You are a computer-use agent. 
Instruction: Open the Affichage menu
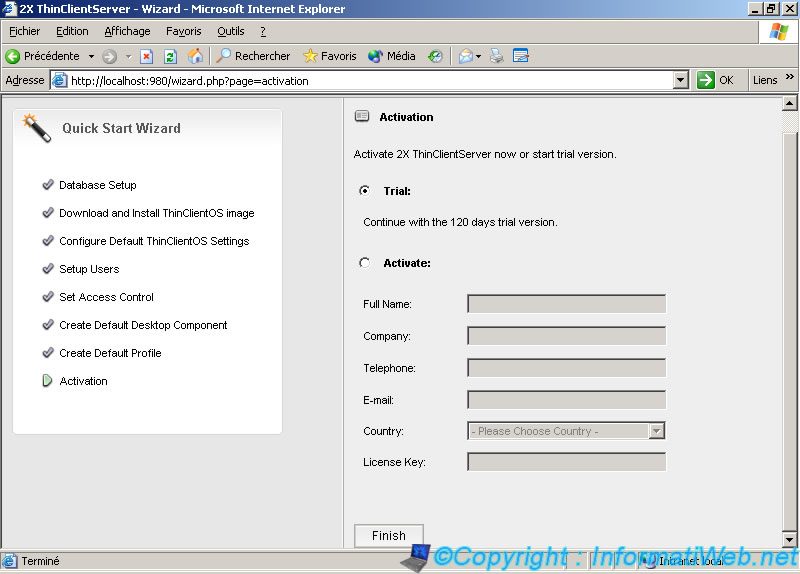[127, 32]
